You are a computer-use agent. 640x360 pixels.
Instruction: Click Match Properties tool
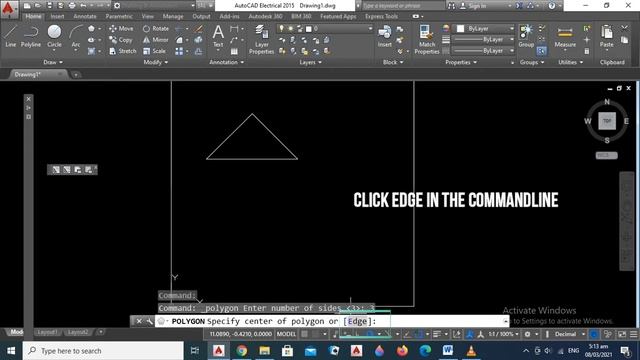[x=427, y=40]
